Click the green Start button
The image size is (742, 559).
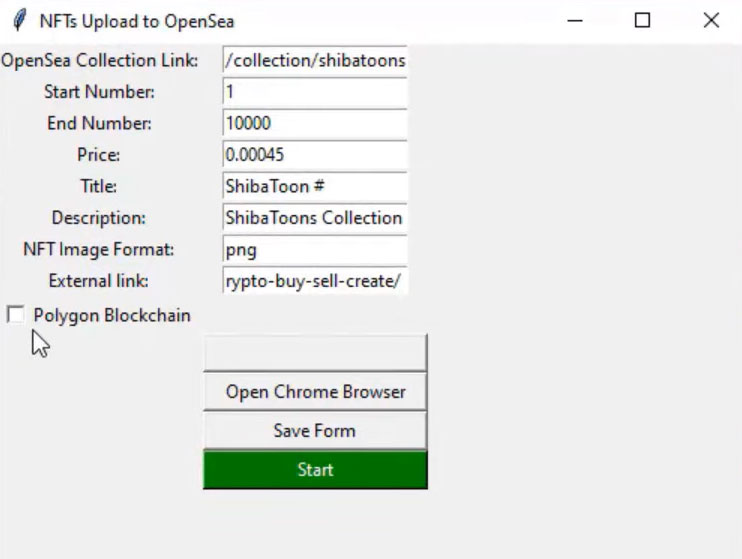click(315, 470)
